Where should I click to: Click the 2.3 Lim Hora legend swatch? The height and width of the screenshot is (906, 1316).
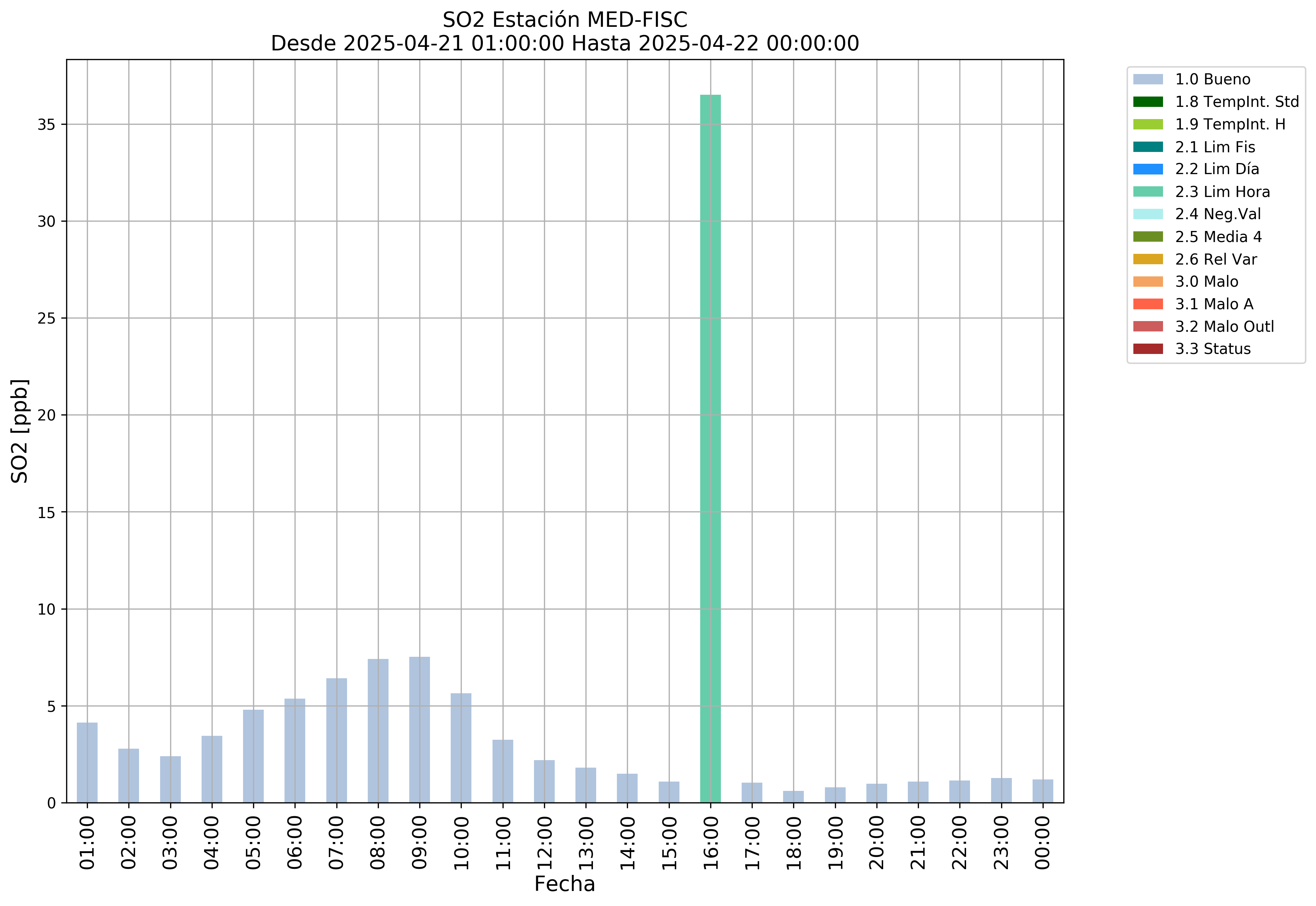tap(1147, 192)
